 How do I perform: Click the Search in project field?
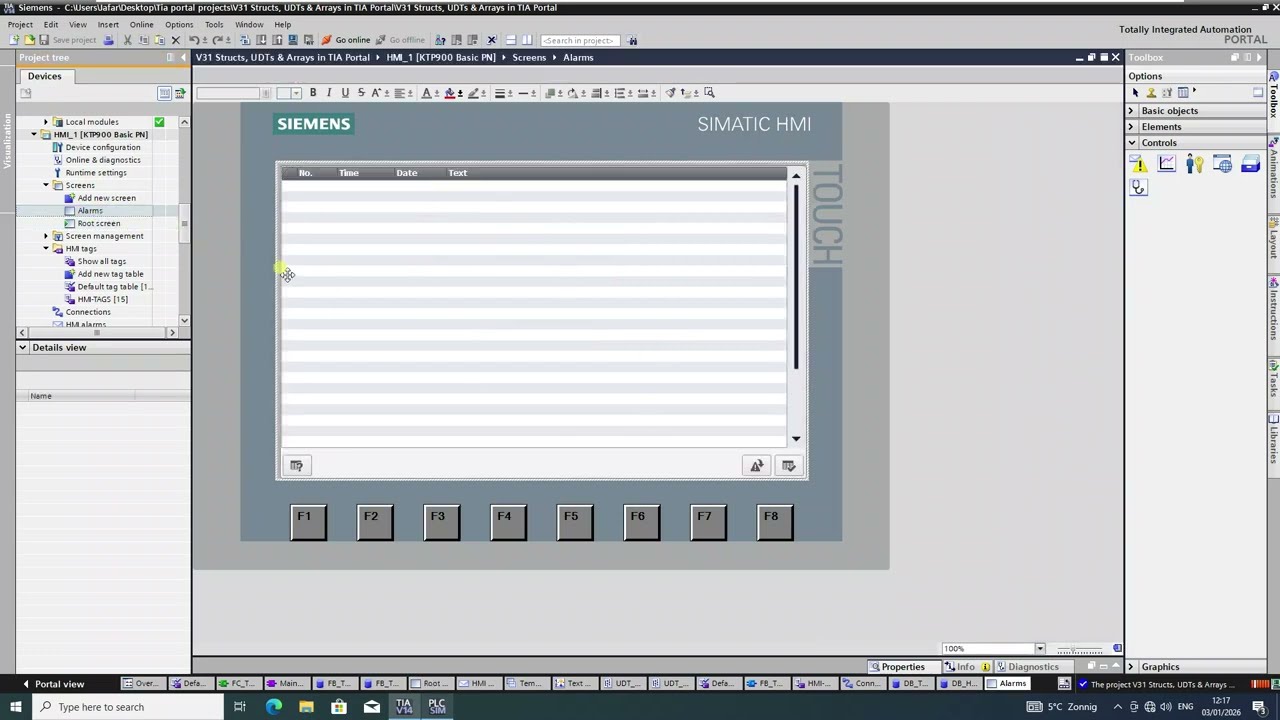pyautogui.click(x=578, y=40)
